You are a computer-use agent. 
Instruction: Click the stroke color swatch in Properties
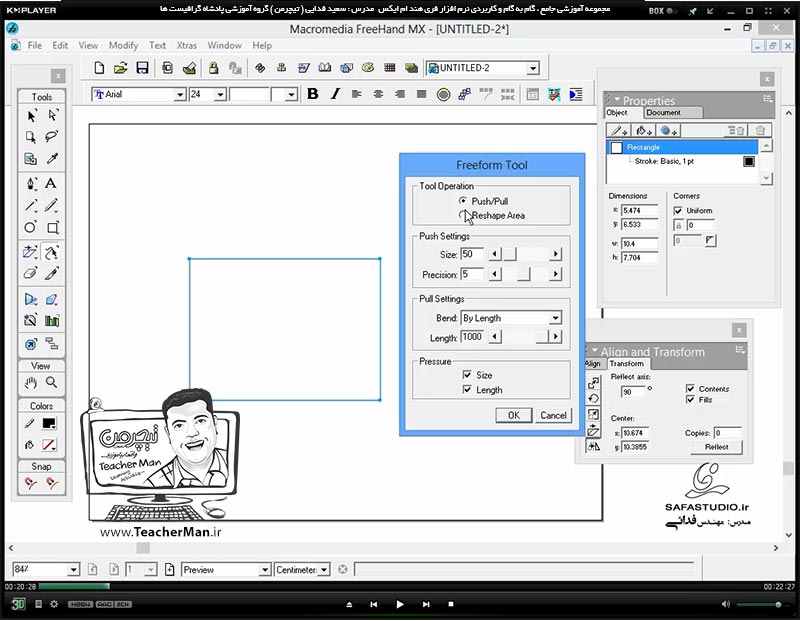[748, 161]
